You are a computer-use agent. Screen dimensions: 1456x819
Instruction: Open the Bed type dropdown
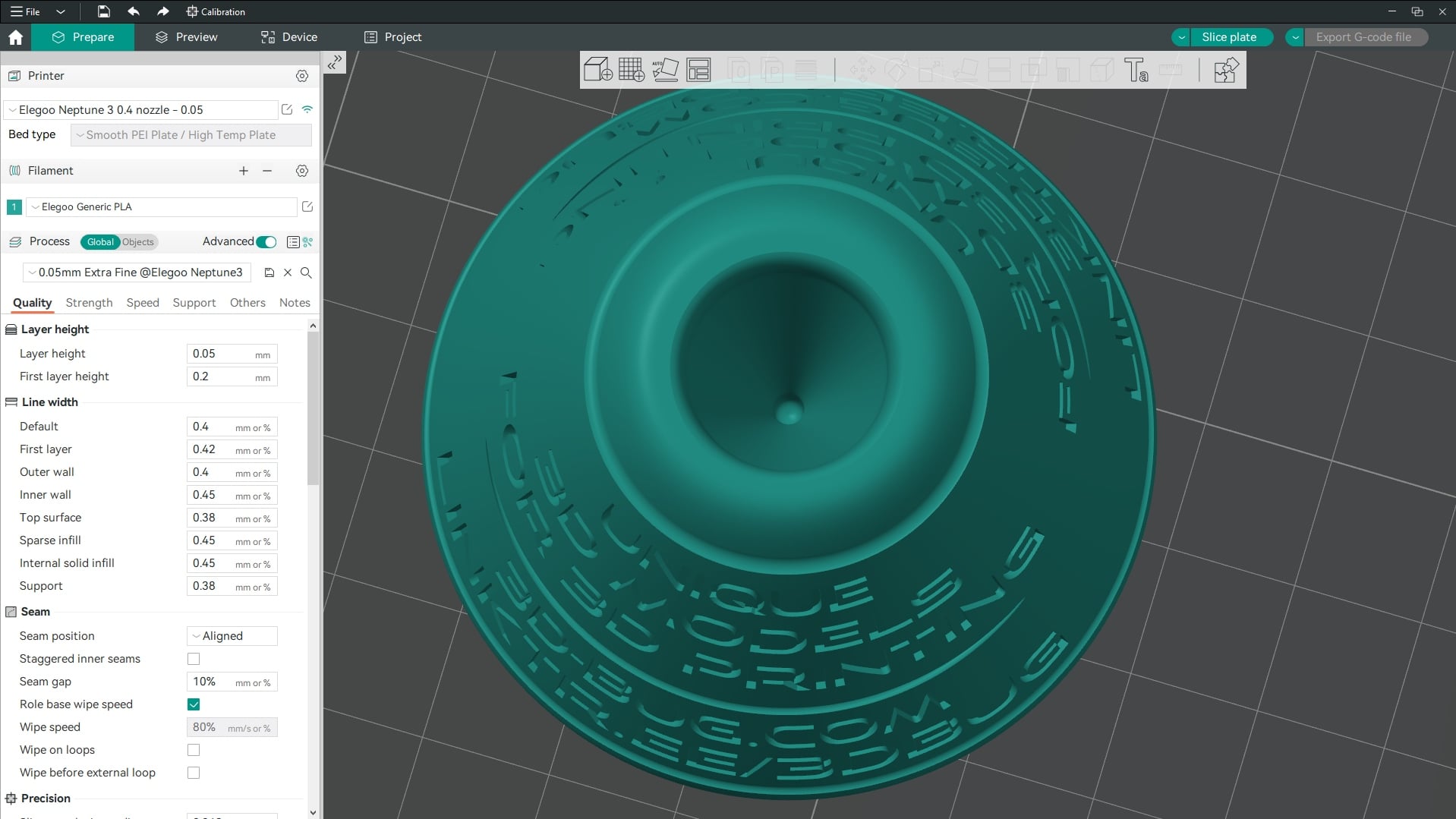click(191, 135)
